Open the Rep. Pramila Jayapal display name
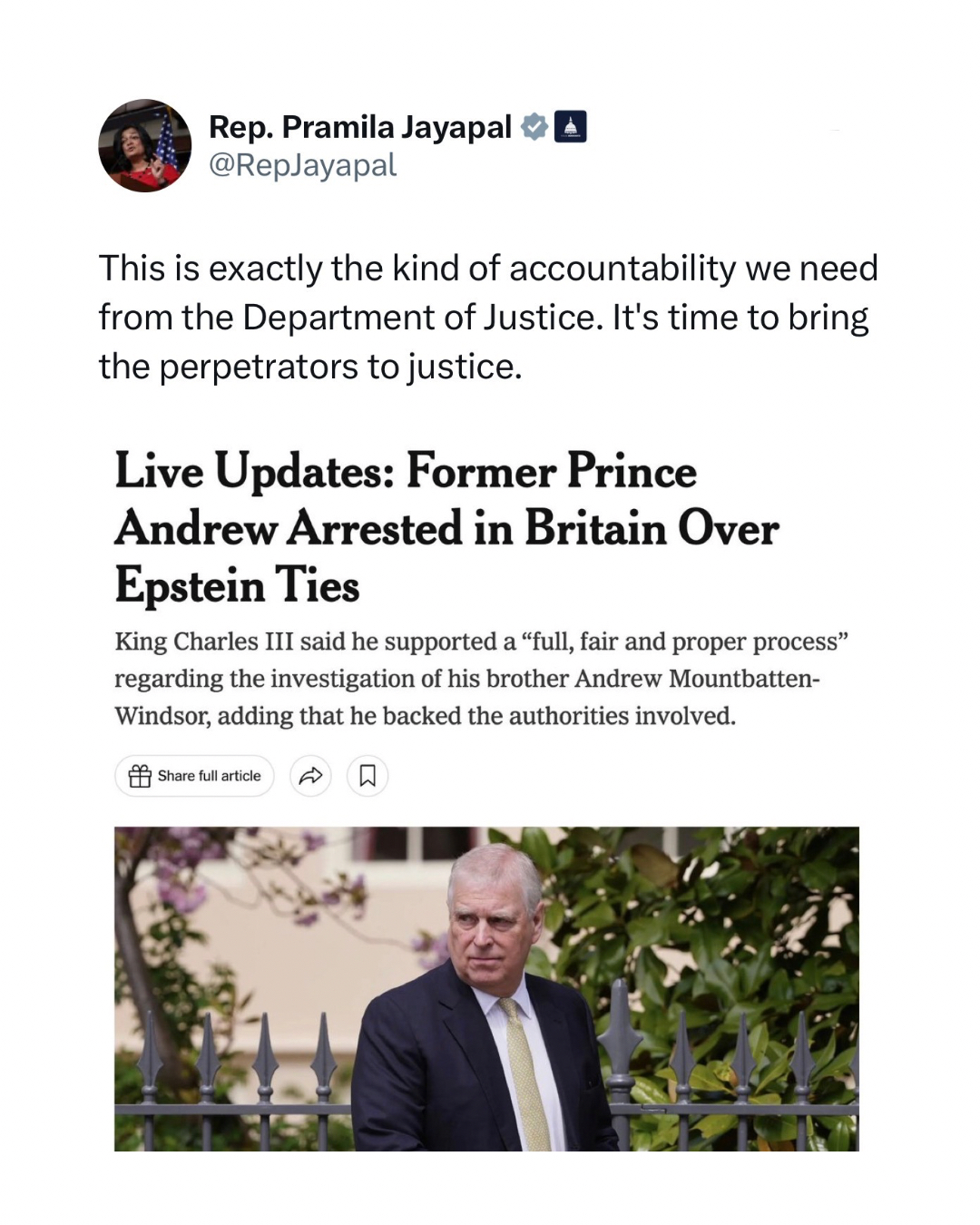 [x=360, y=128]
